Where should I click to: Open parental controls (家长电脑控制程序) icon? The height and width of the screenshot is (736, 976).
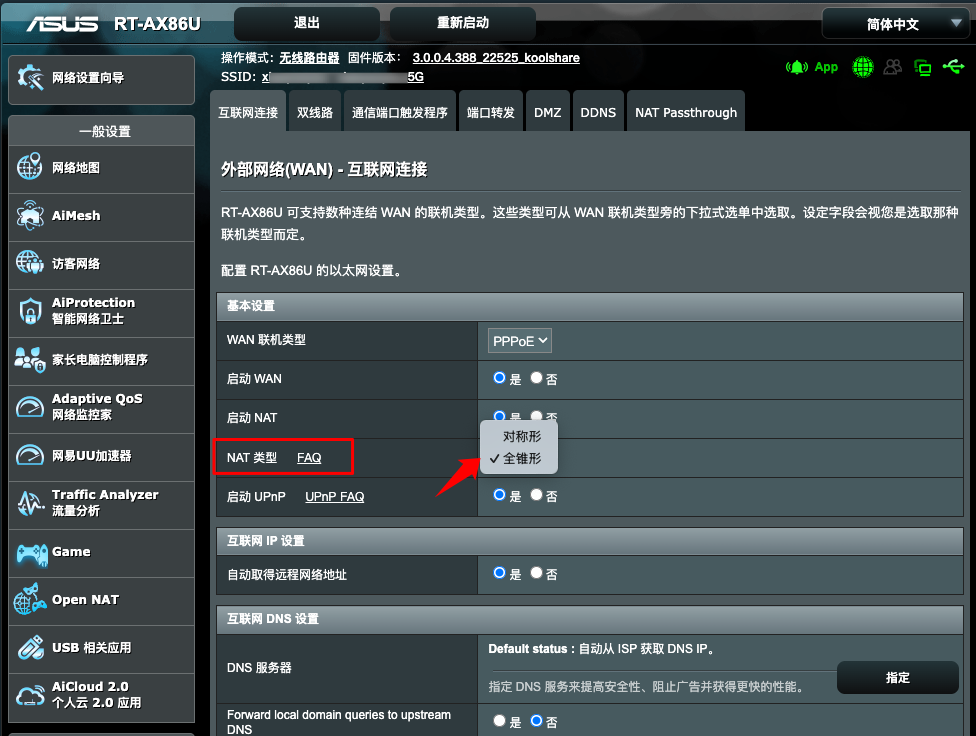click(30, 359)
